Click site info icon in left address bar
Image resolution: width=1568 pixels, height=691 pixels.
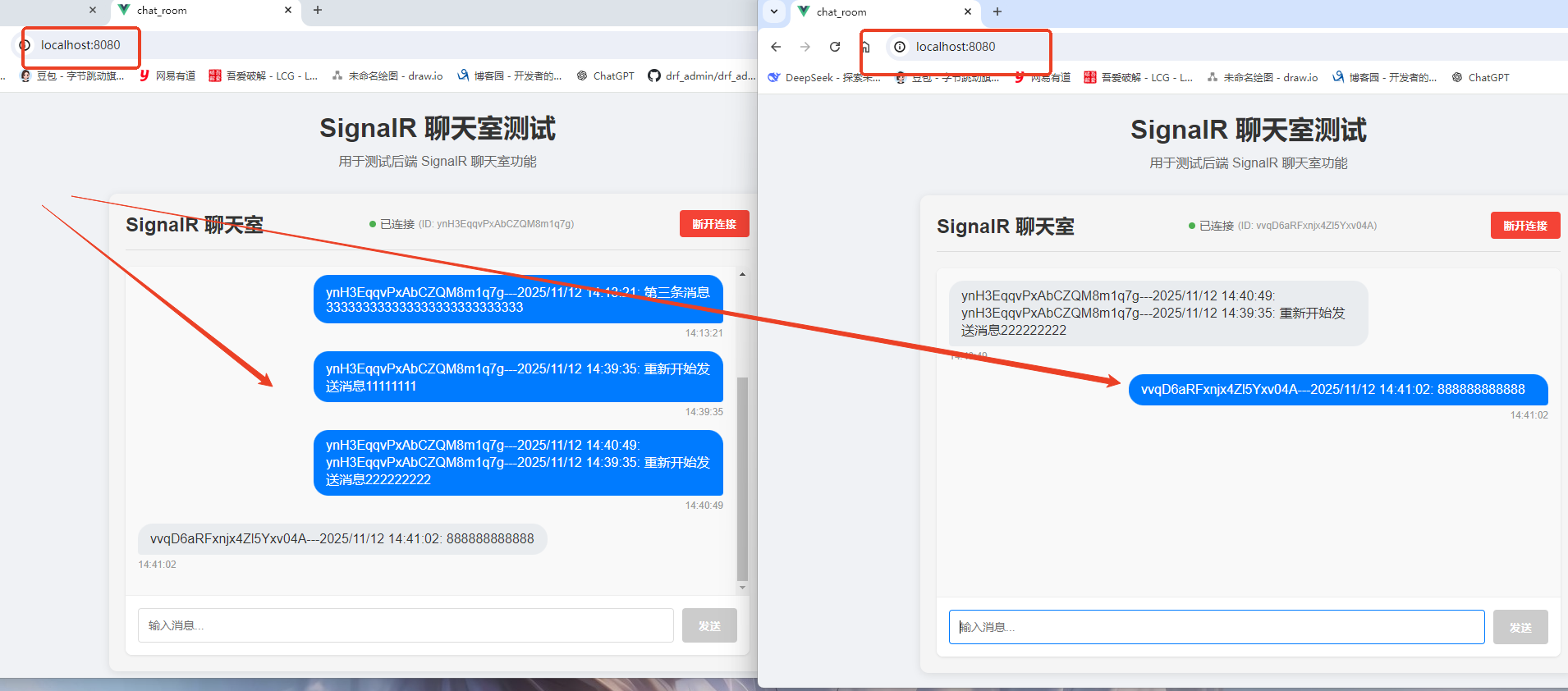point(25,45)
